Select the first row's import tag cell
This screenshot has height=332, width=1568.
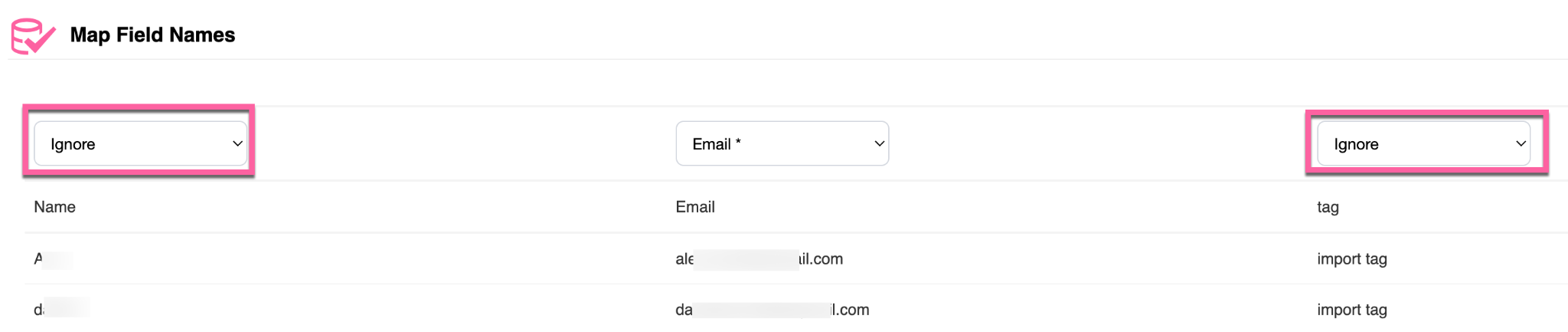(x=1352, y=259)
